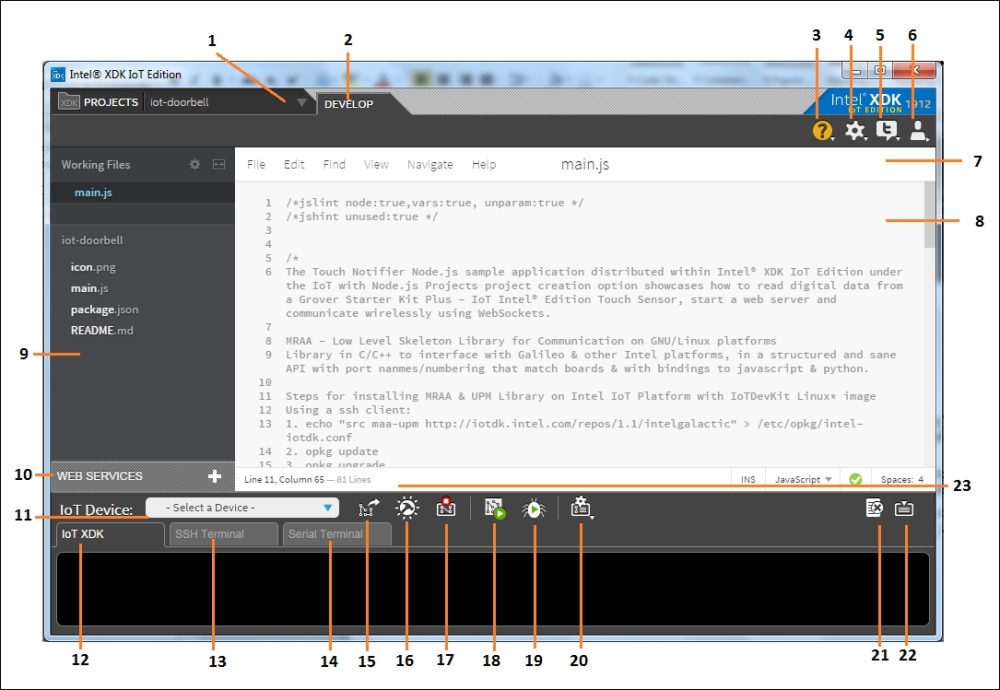
Task: Click the 'Using a ssh client:' code line
Action: pyautogui.click(x=348, y=410)
